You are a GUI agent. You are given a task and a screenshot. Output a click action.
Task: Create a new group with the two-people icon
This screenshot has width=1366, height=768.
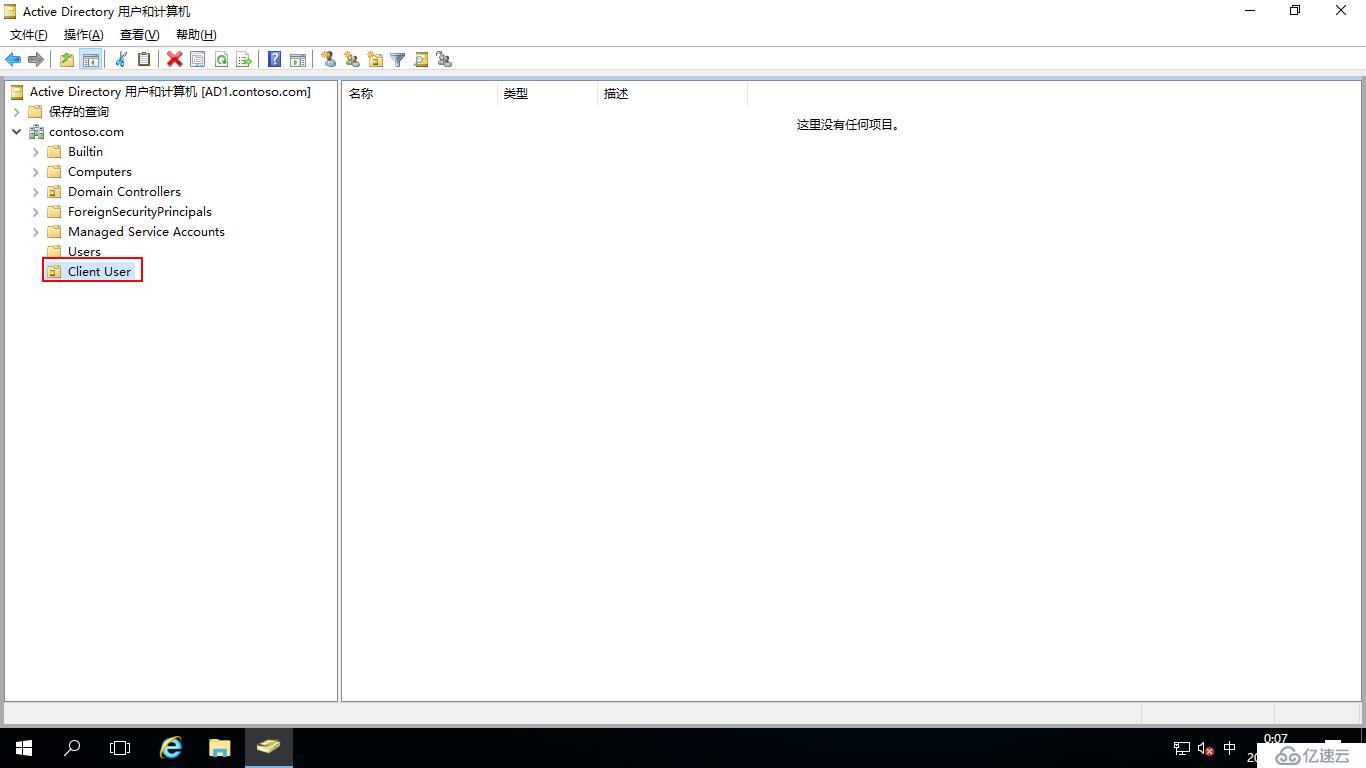tap(352, 60)
